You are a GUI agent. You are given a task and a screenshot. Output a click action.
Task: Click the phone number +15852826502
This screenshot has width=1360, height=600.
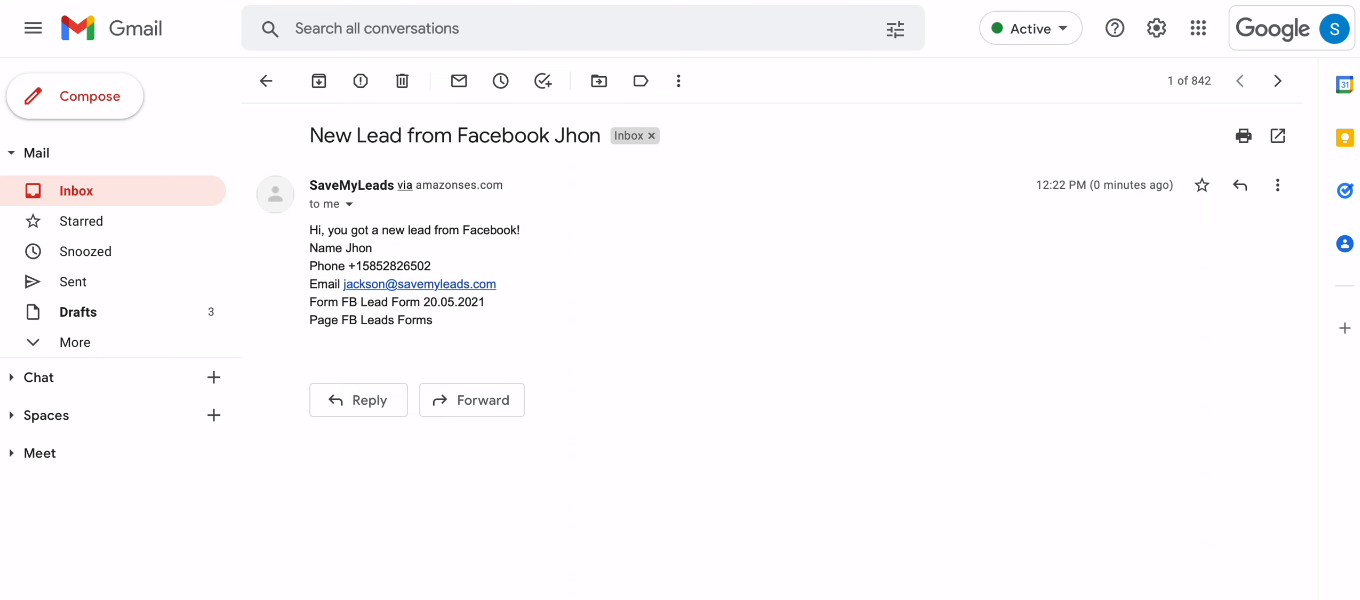point(389,266)
